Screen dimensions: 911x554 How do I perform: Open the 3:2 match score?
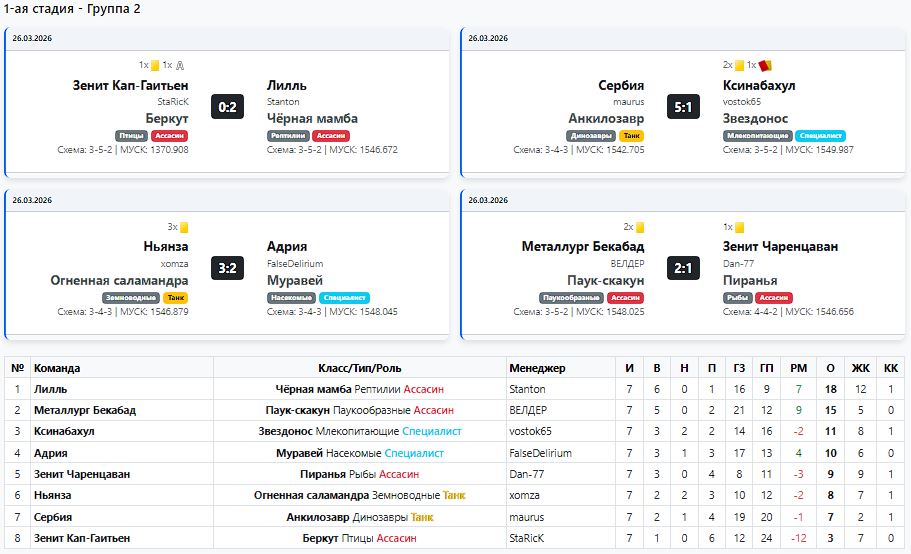(228, 268)
